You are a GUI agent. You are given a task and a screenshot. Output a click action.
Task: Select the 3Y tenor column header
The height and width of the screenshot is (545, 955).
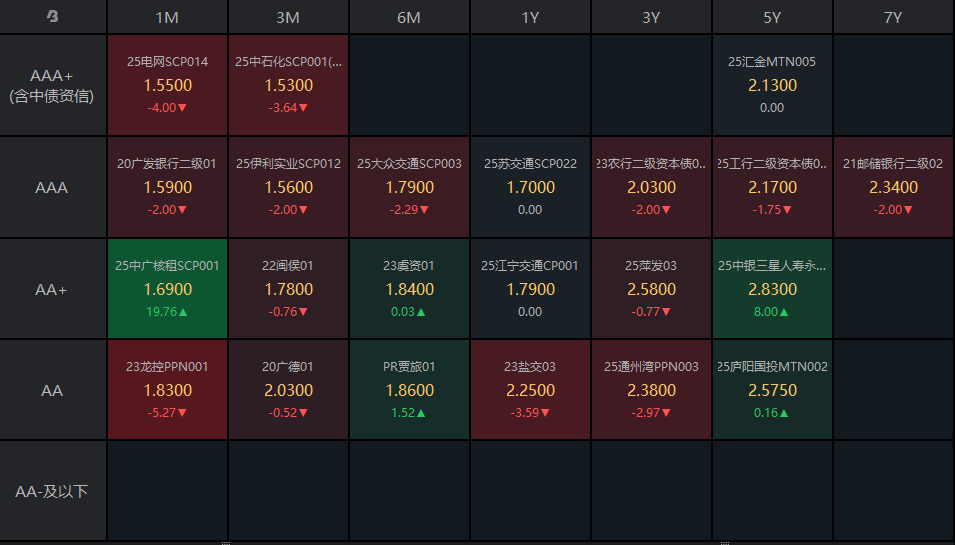point(651,17)
